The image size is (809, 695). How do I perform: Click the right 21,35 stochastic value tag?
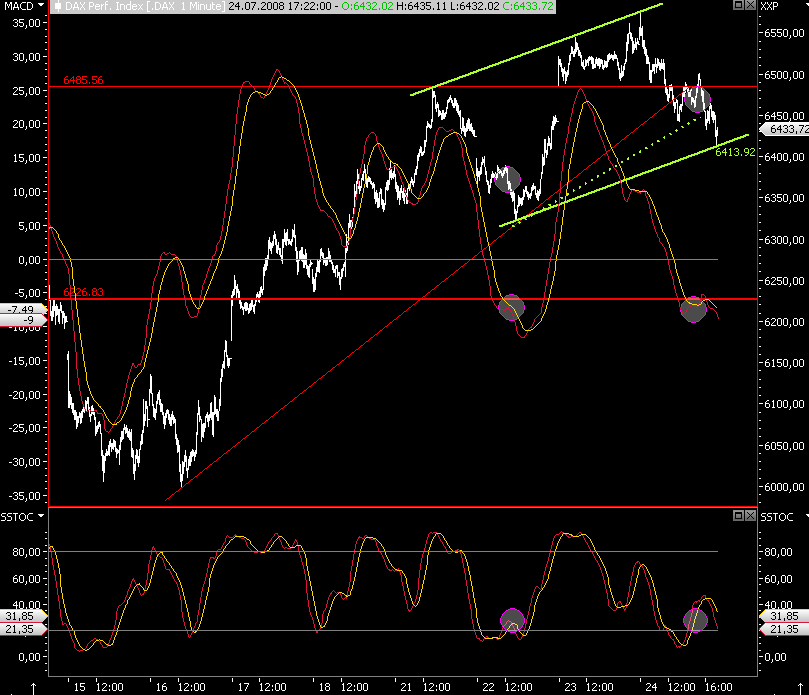click(784, 629)
